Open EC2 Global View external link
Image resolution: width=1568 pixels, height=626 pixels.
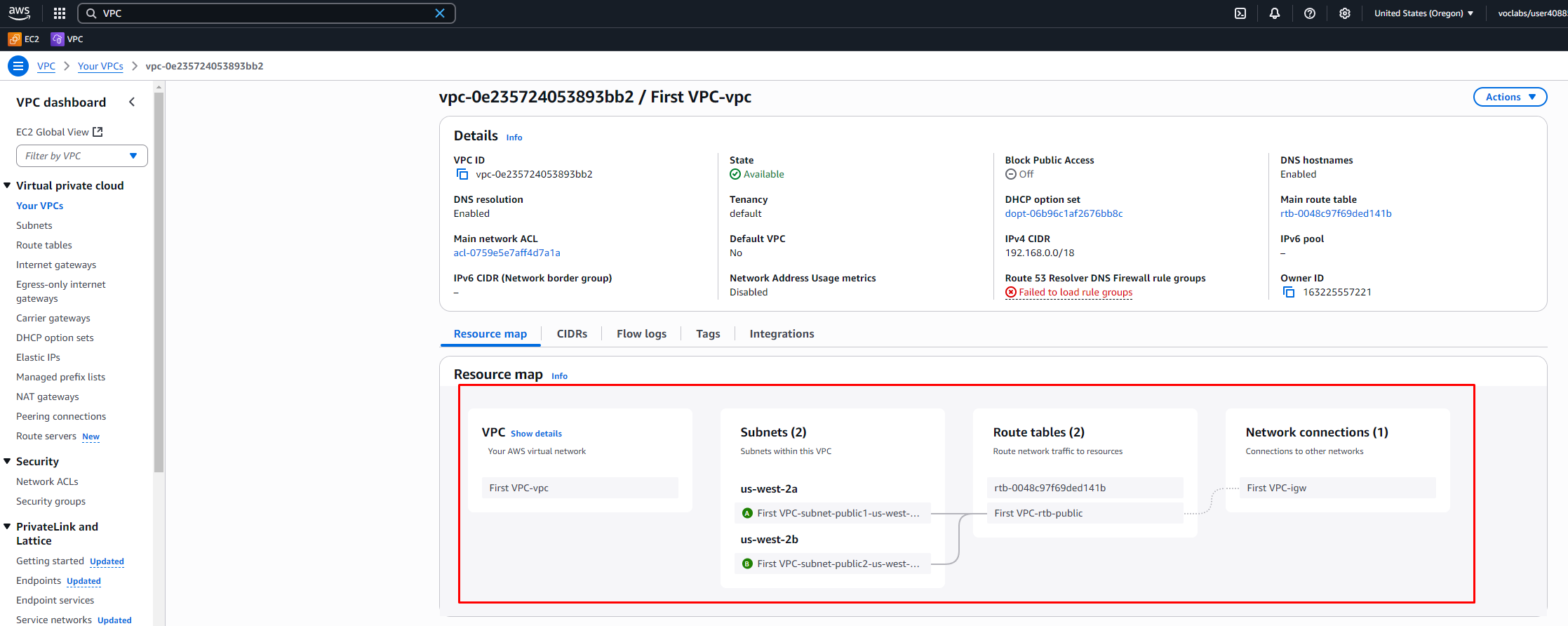point(60,132)
